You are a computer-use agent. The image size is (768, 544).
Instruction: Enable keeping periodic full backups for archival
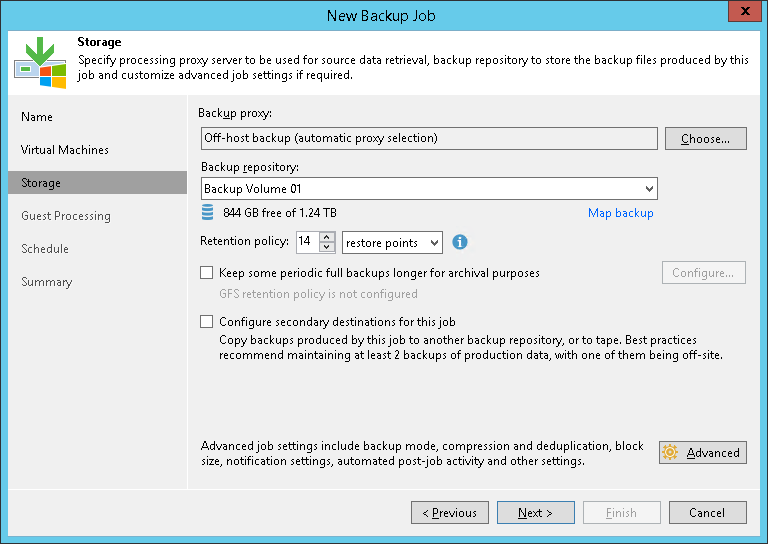click(207, 272)
